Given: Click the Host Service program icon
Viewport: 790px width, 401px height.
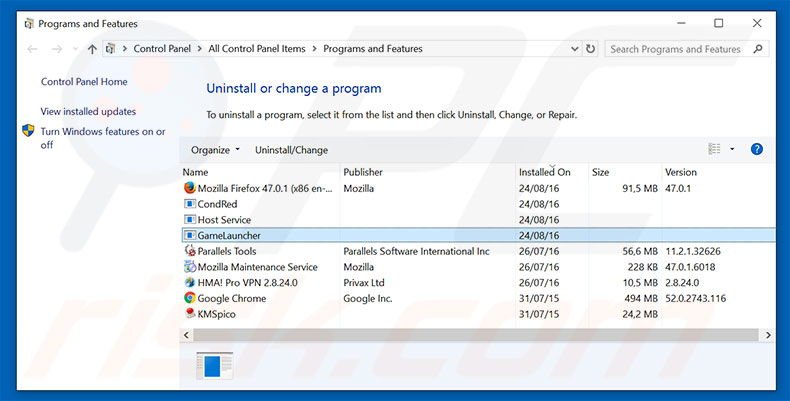Looking at the screenshot, I should click(189, 220).
